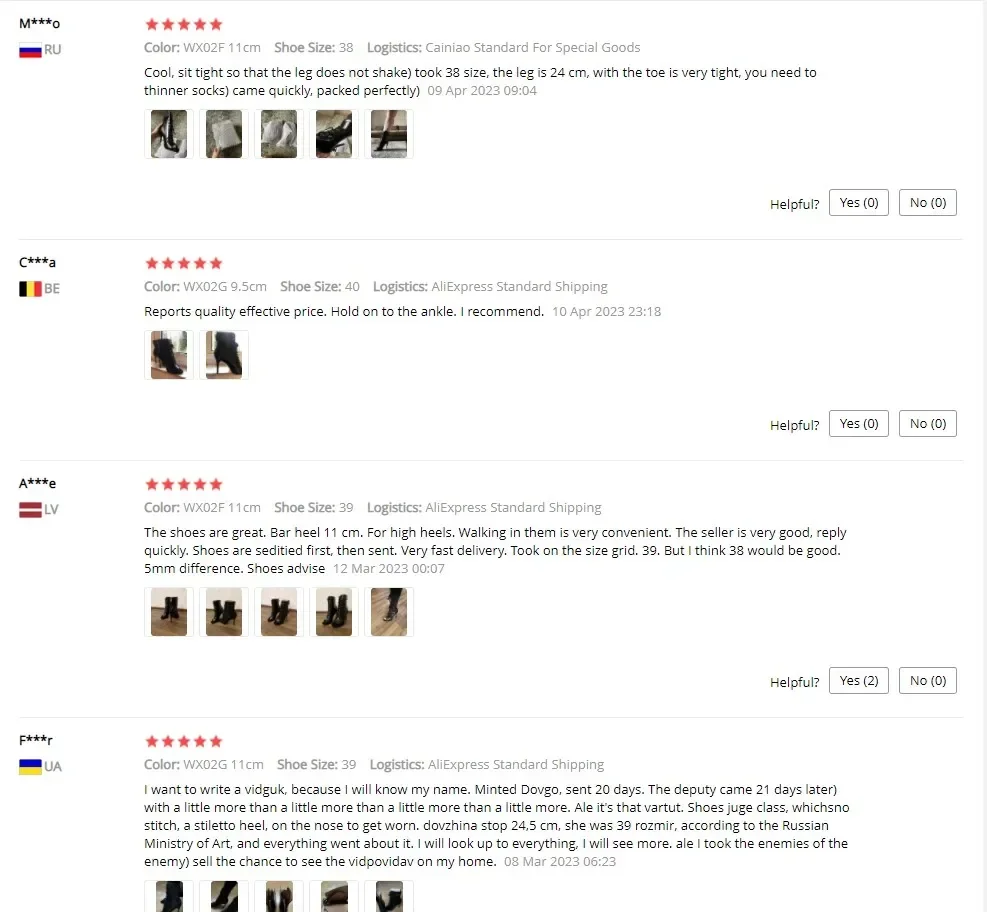Click the Russian flag icon under M***o
Screen dimensions: 987x912
[x=30, y=50]
